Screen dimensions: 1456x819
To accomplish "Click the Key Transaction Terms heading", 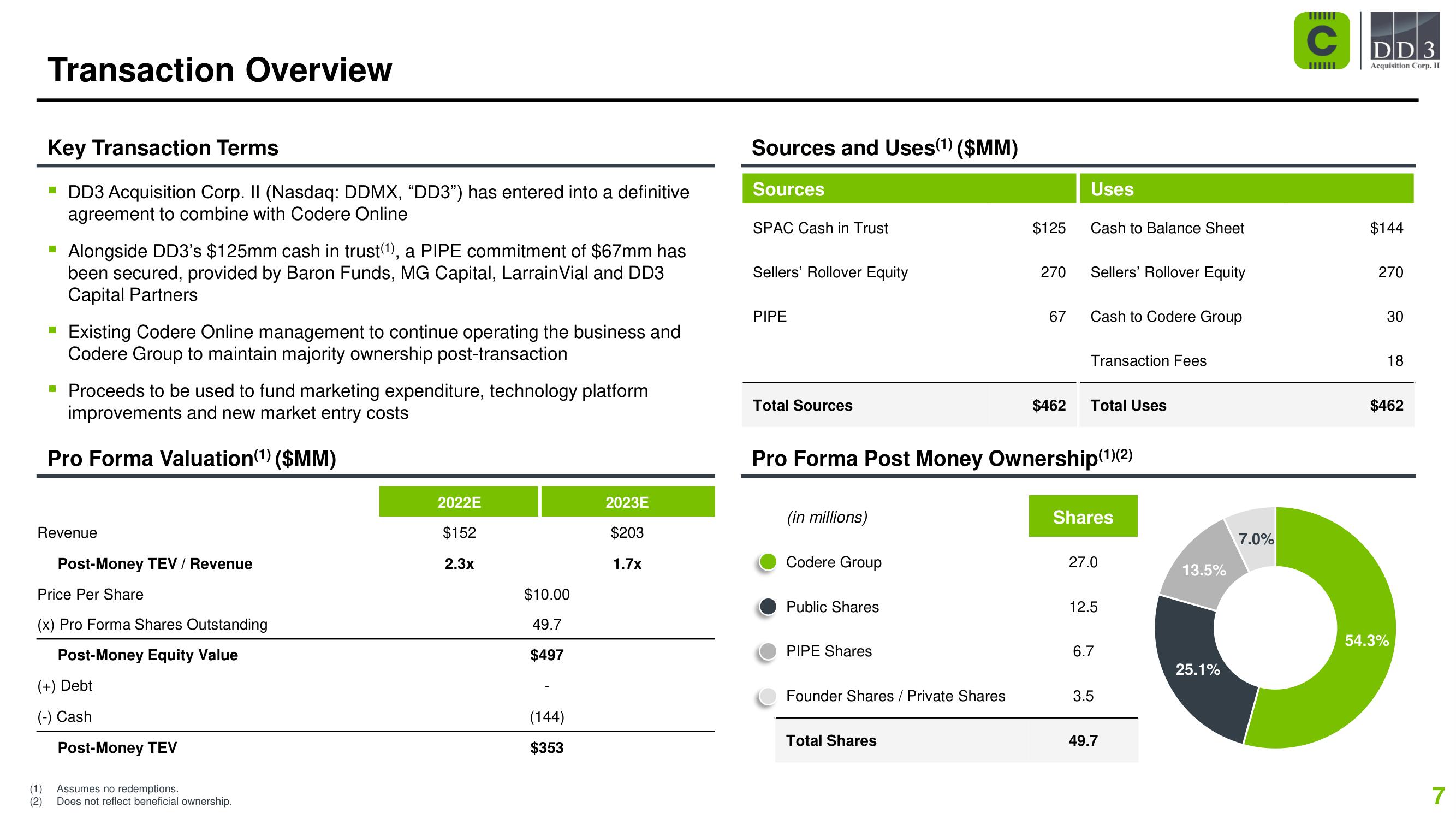I will 163,148.
